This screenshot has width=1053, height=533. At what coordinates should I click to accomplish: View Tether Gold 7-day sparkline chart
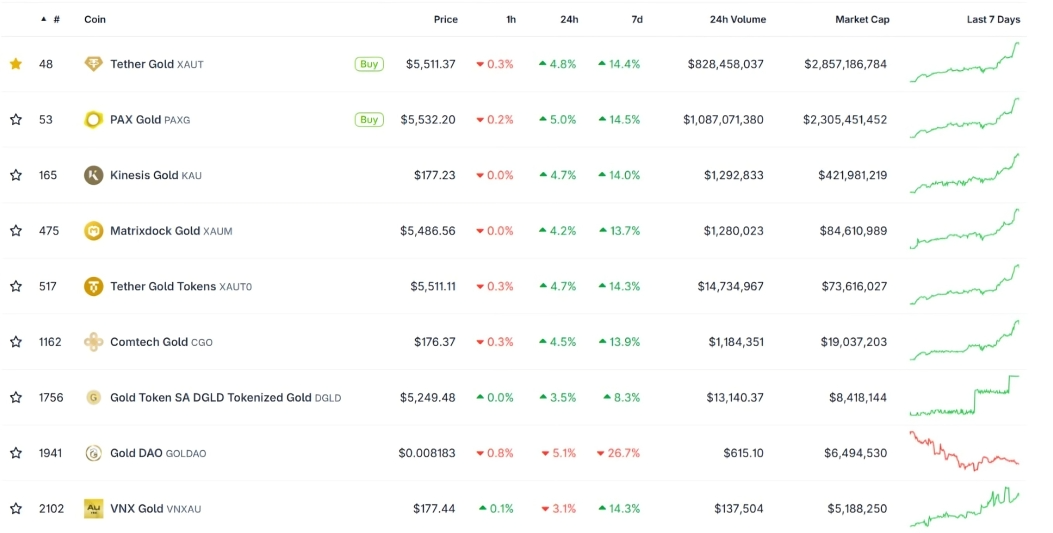(x=965, y=62)
